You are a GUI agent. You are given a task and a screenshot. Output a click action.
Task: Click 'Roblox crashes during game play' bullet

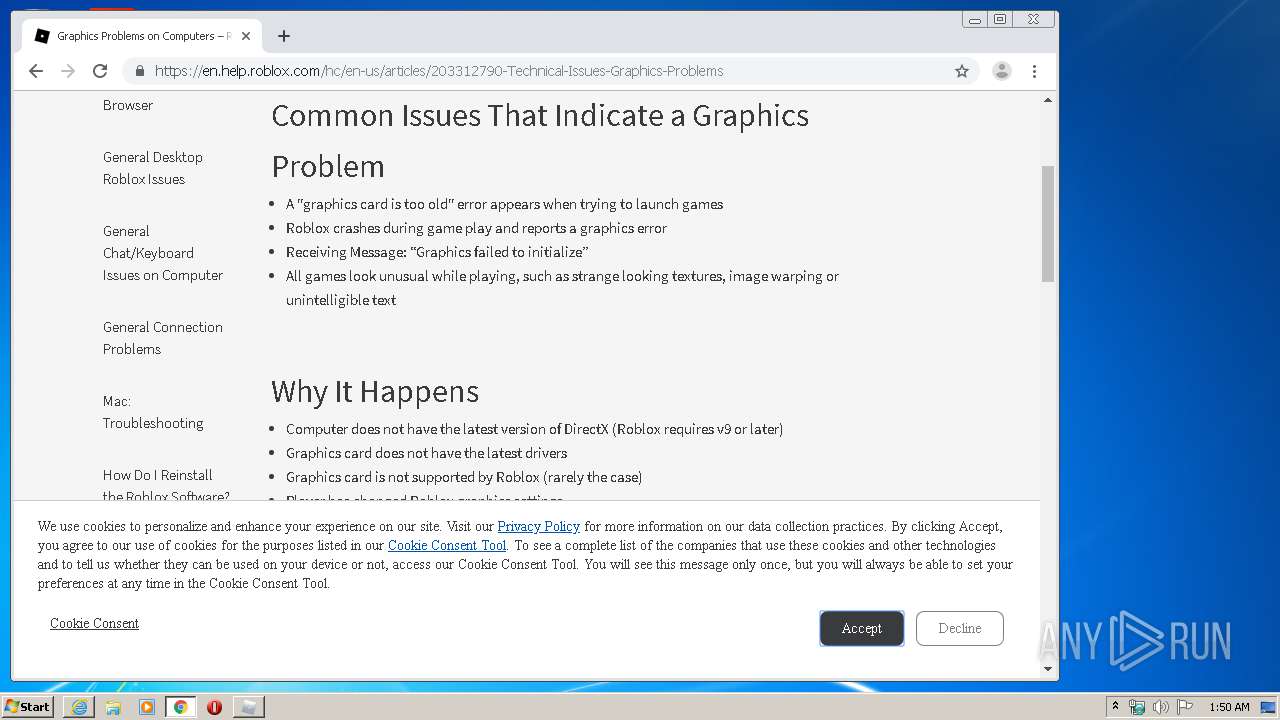[476, 228]
